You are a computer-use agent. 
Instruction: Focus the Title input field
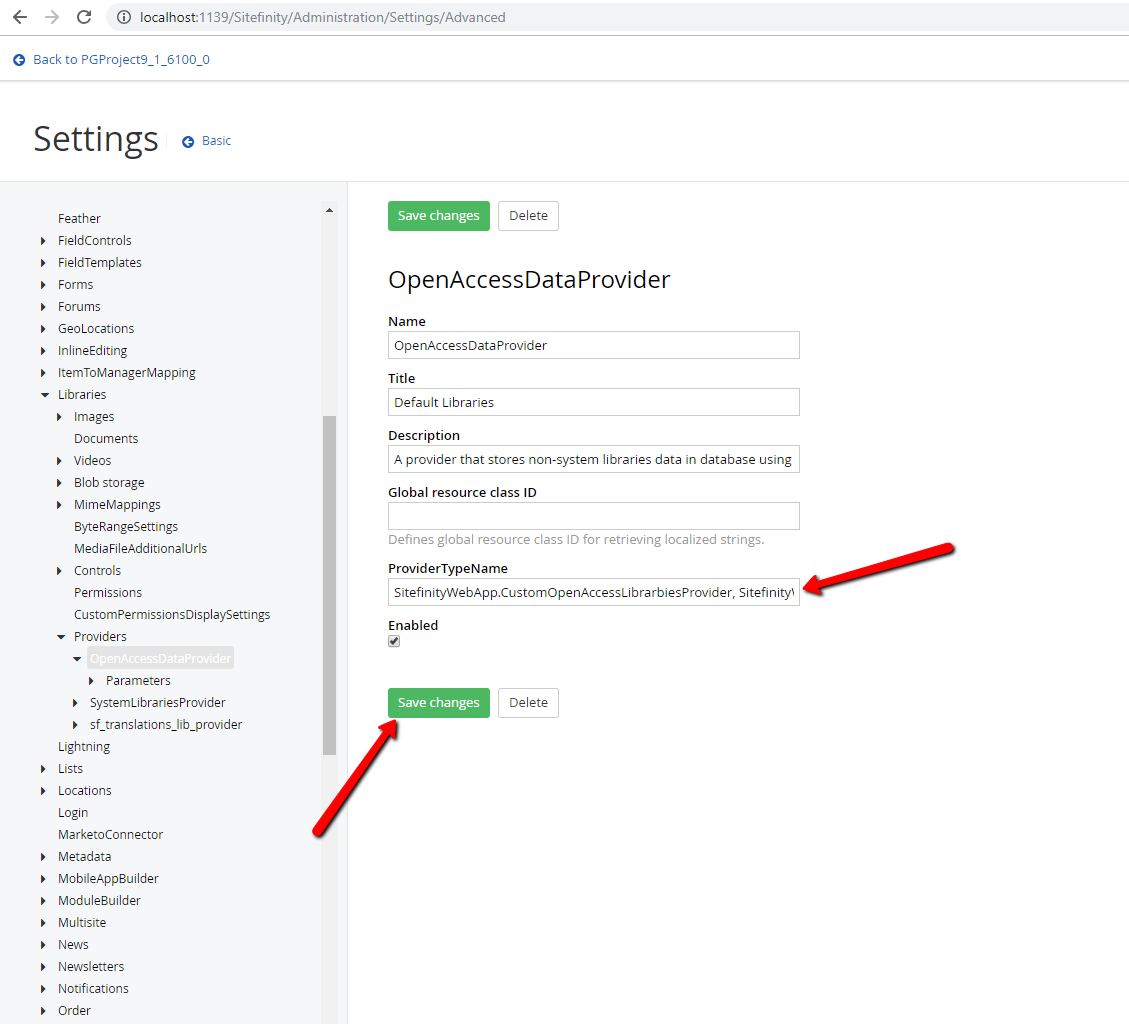[593, 402]
